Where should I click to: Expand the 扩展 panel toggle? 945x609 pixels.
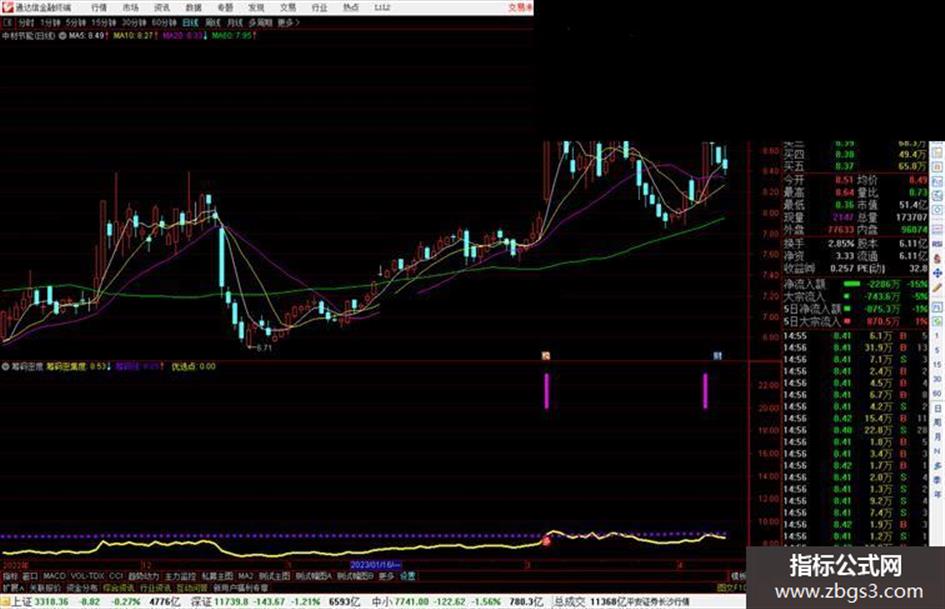(x=13, y=587)
